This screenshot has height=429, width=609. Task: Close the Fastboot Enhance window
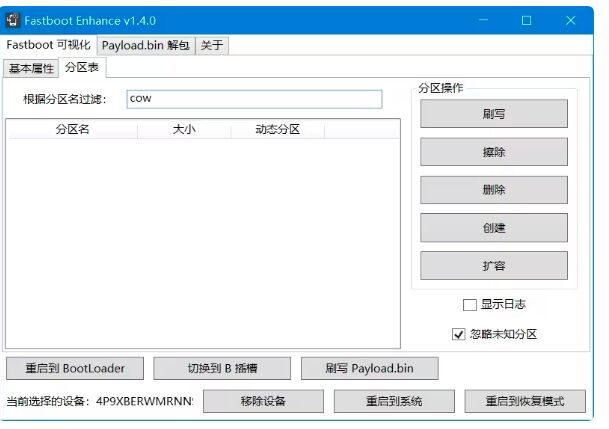click(570, 20)
